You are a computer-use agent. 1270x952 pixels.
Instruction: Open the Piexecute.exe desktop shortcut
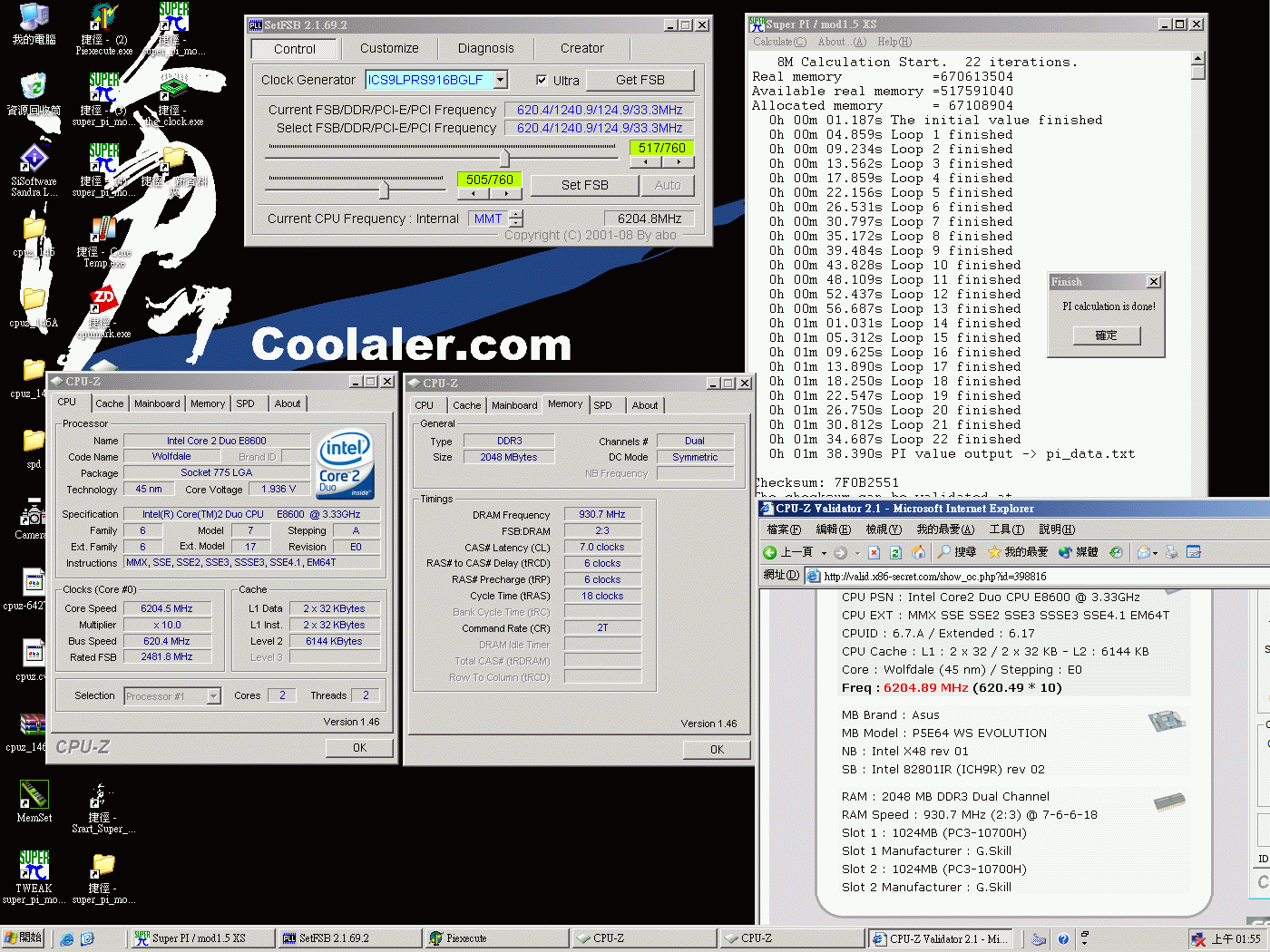click(103, 29)
